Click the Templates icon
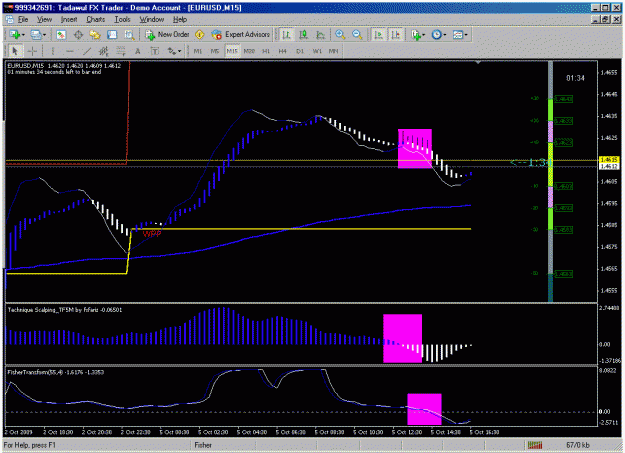The height and width of the screenshot is (453, 625). pos(458,35)
